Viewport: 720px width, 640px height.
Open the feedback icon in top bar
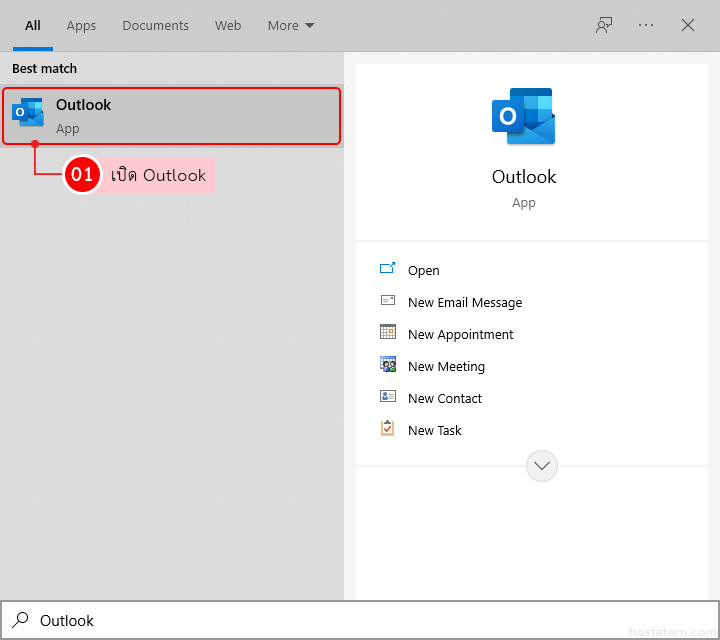(604, 25)
